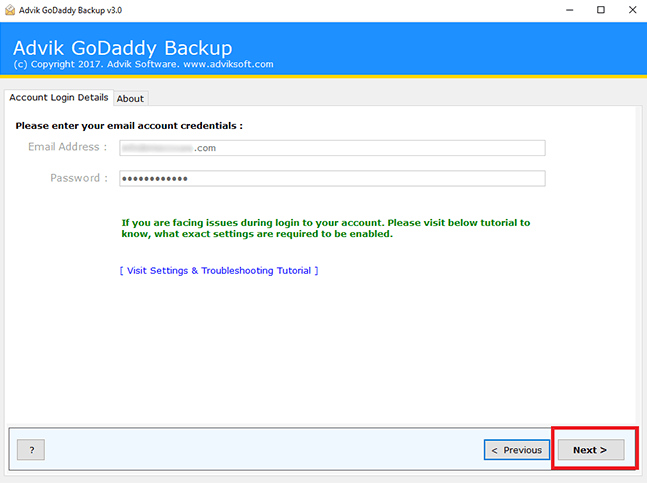
Task: Click the Advik envelope icon in title bar
Action: pos(10,10)
